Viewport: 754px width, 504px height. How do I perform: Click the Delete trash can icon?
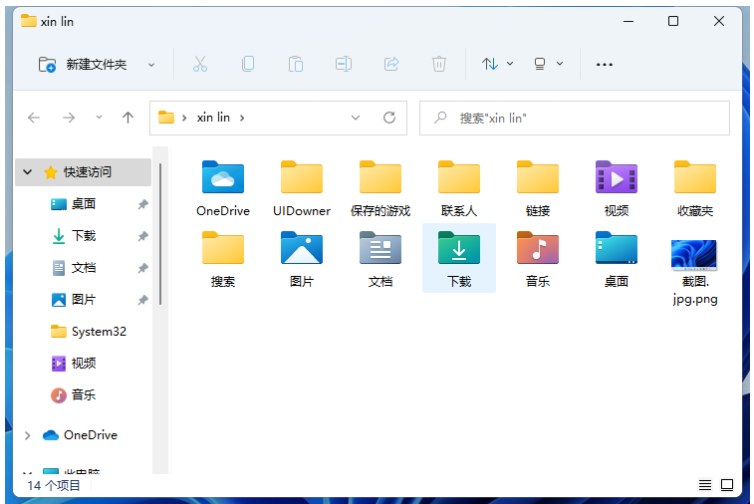[439, 64]
